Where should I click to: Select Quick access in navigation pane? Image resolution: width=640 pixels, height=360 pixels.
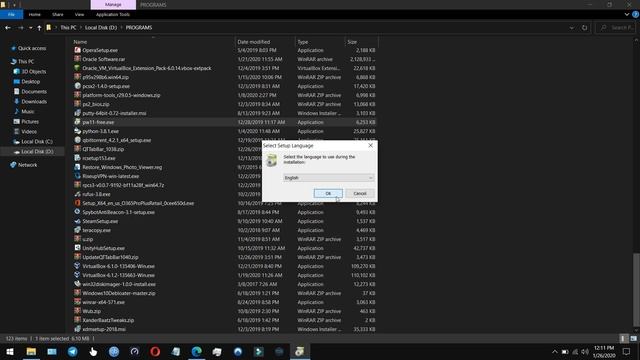[x=32, y=48]
